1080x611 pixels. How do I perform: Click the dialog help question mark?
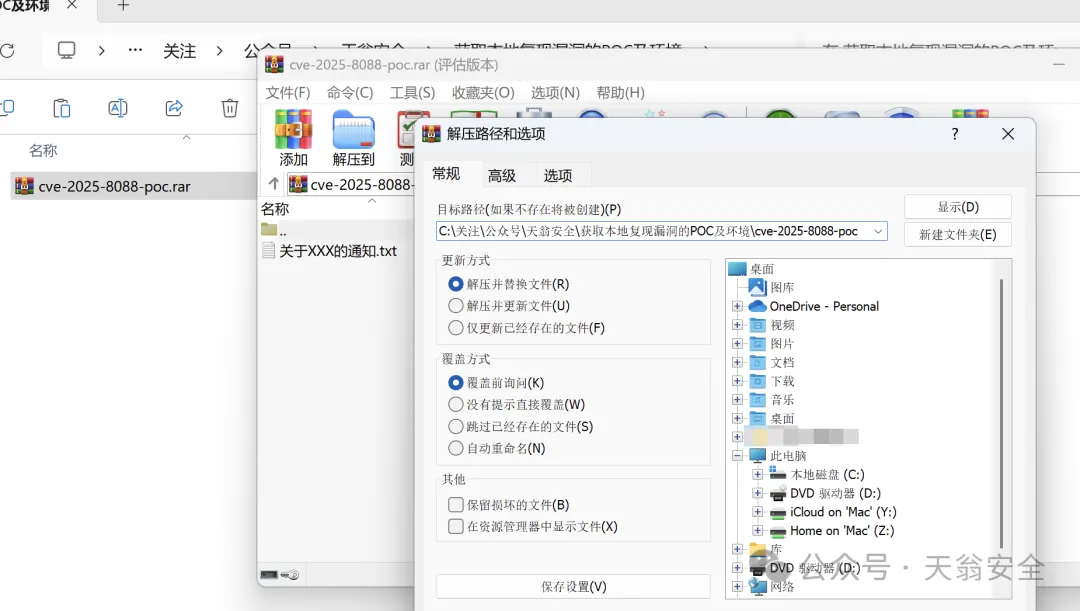coord(955,134)
